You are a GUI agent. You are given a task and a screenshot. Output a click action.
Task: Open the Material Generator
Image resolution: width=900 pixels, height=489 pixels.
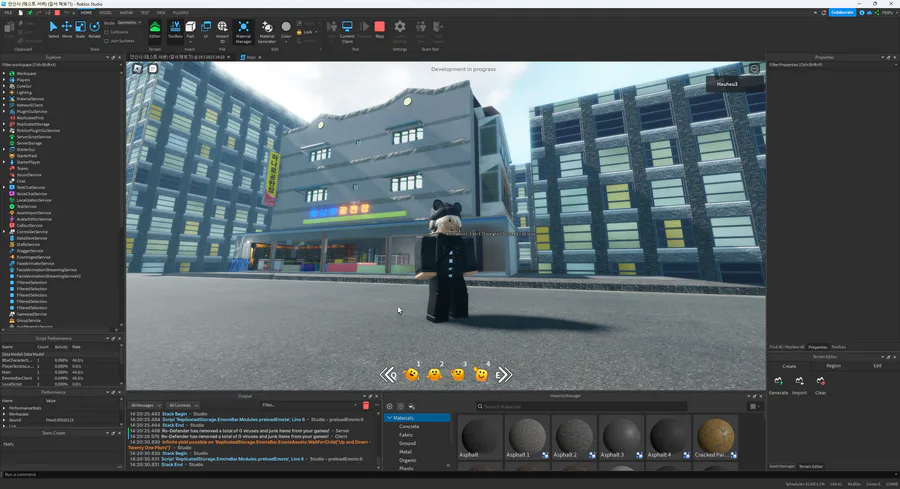(x=267, y=31)
